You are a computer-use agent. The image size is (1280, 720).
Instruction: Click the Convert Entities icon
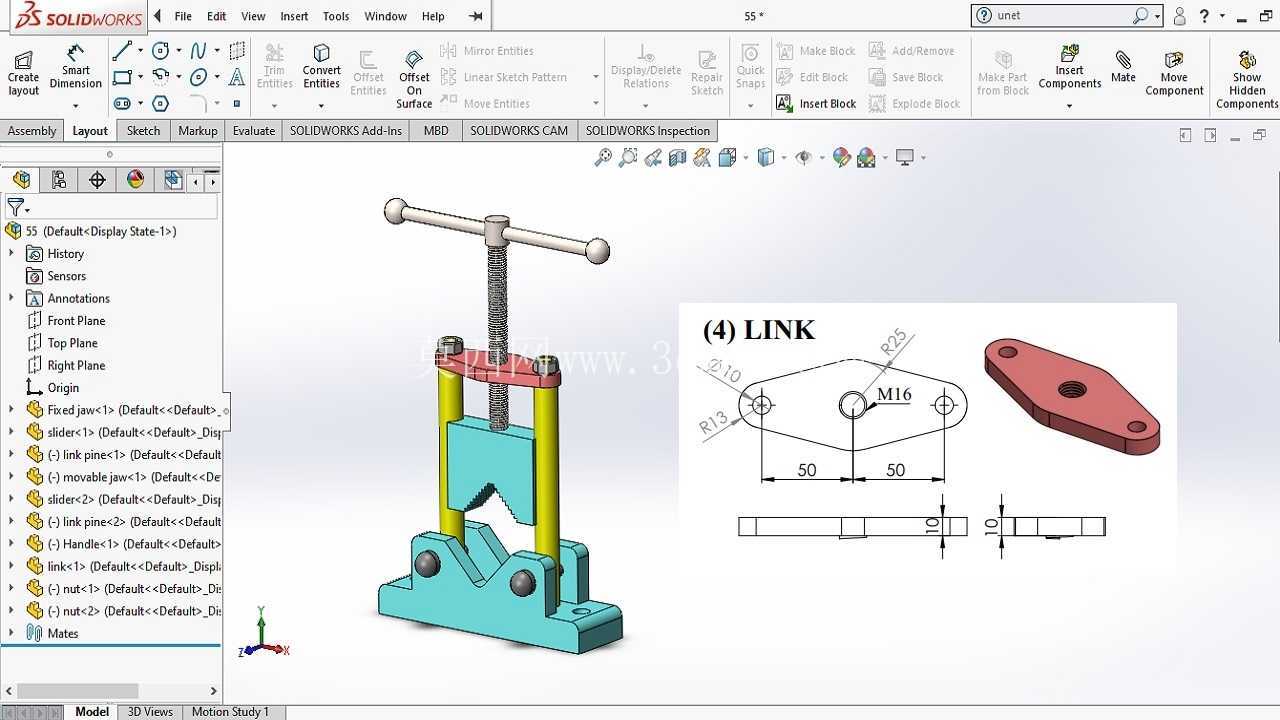tap(321, 66)
